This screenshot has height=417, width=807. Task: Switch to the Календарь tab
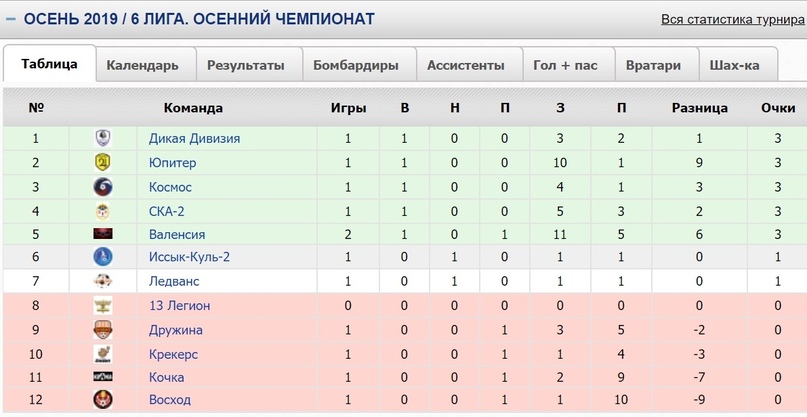(x=143, y=65)
